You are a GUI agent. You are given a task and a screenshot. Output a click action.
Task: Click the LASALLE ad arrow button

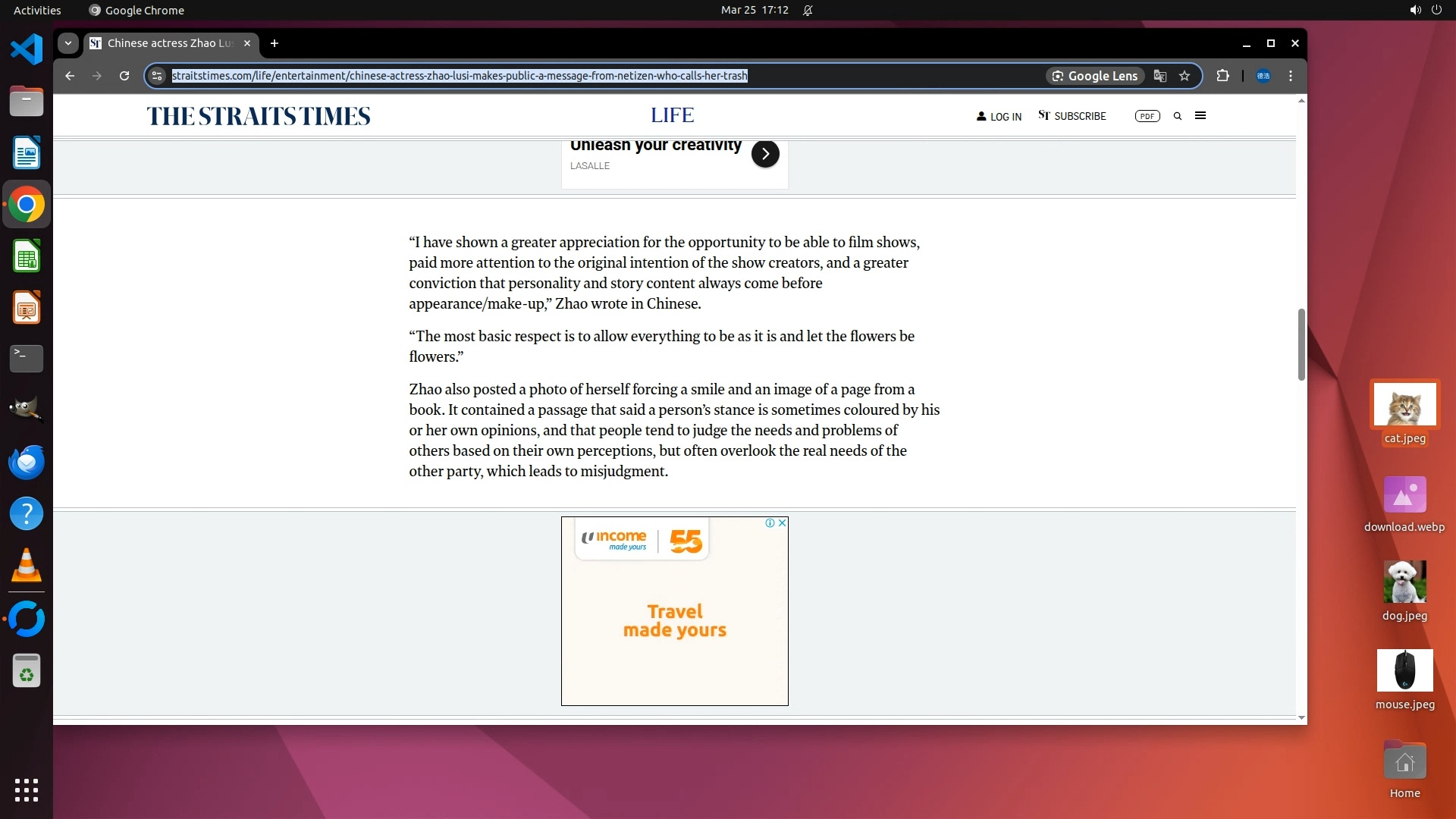click(x=765, y=154)
